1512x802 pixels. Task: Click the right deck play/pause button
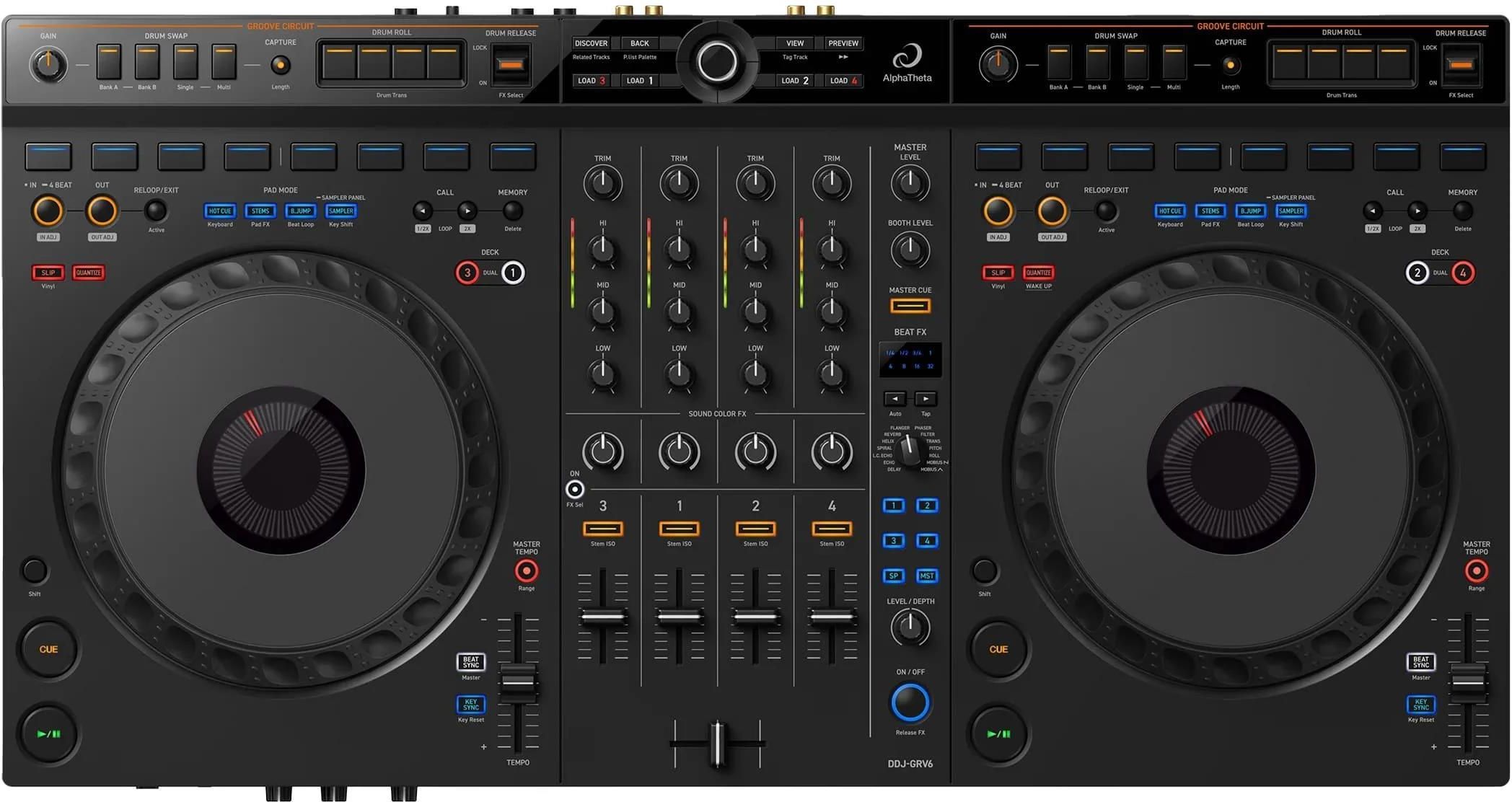(998, 733)
